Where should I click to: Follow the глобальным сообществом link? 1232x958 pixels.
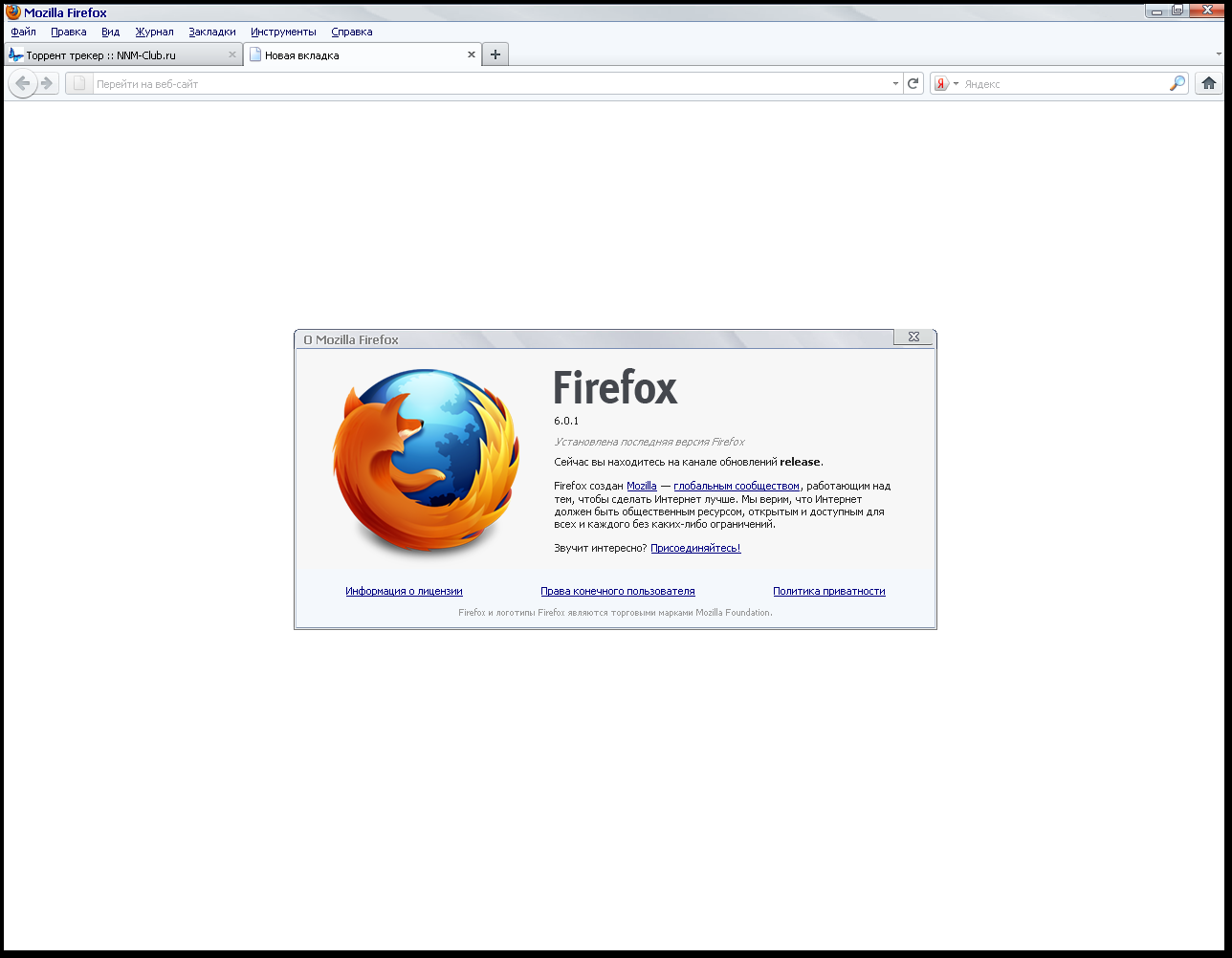coord(737,486)
